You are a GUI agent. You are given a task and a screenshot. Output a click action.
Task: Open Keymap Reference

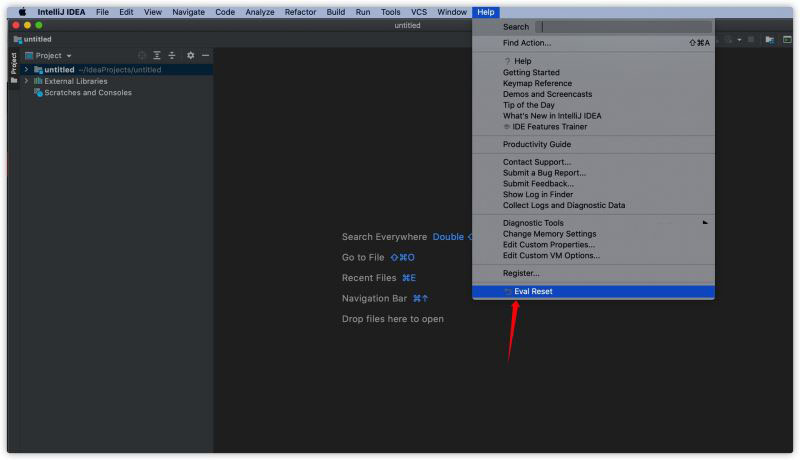[x=593, y=83]
